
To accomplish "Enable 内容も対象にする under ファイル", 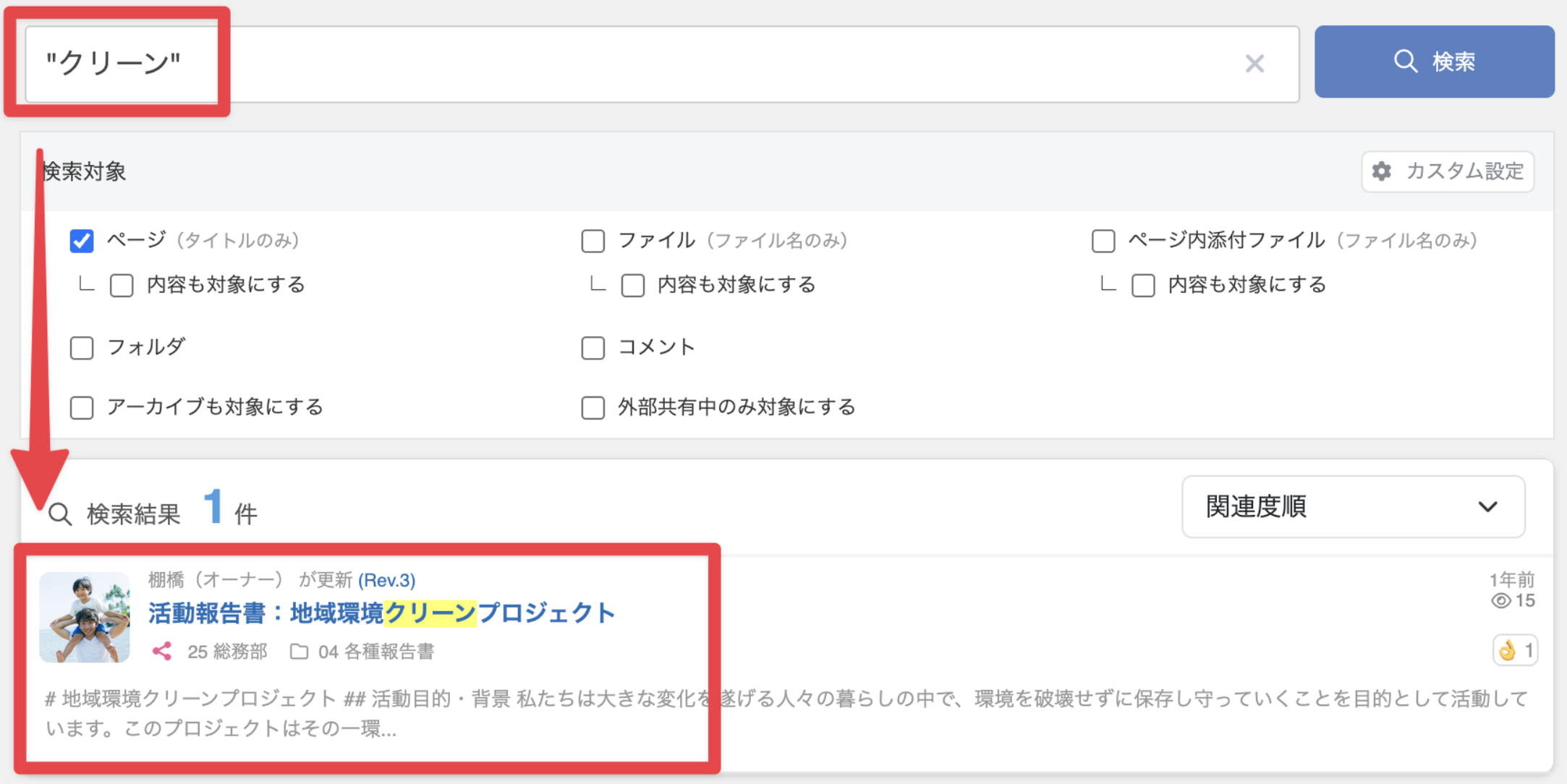I will pyautogui.click(x=633, y=286).
